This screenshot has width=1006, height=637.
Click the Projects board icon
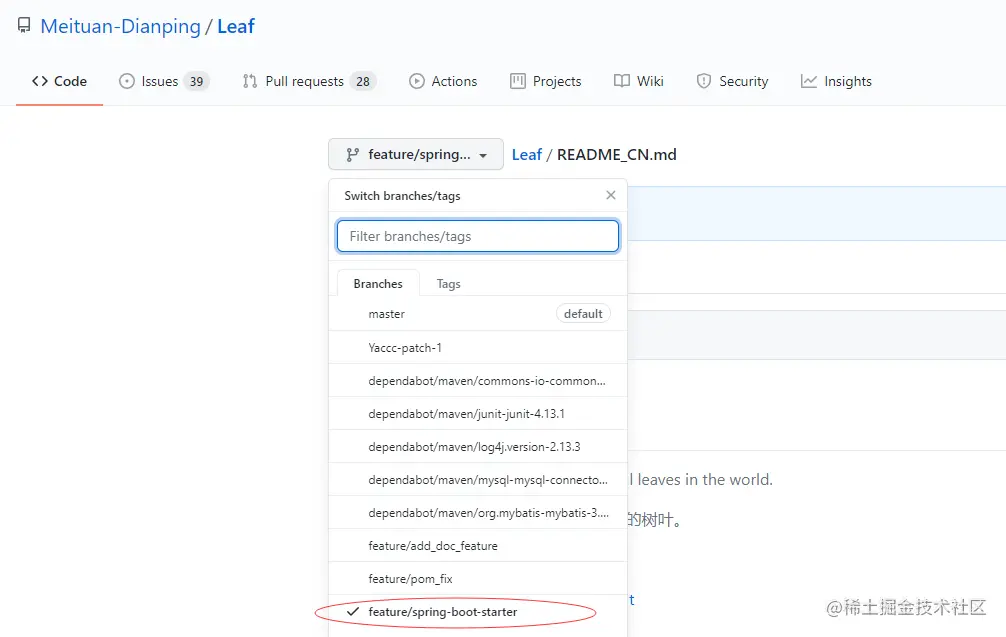(518, 81)
